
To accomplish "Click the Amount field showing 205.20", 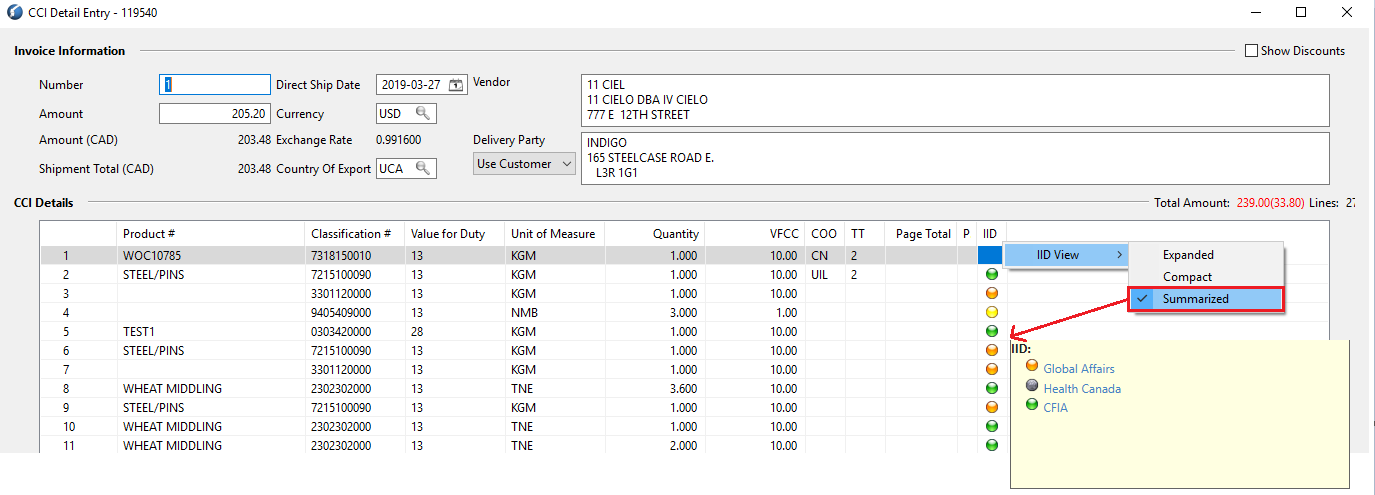I will tap(215, 114).
